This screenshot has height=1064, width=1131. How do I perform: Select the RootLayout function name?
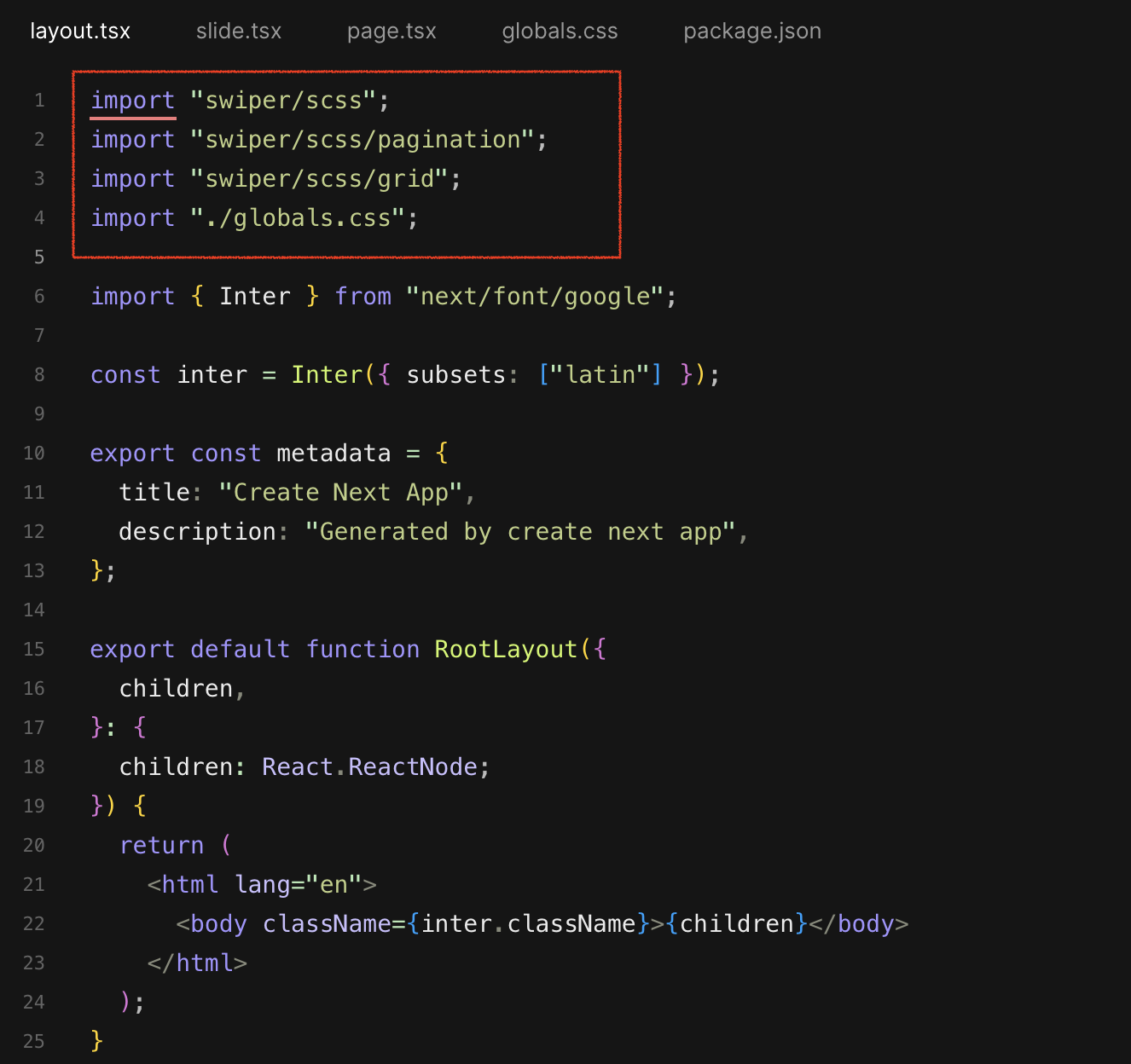pos(505,649)
